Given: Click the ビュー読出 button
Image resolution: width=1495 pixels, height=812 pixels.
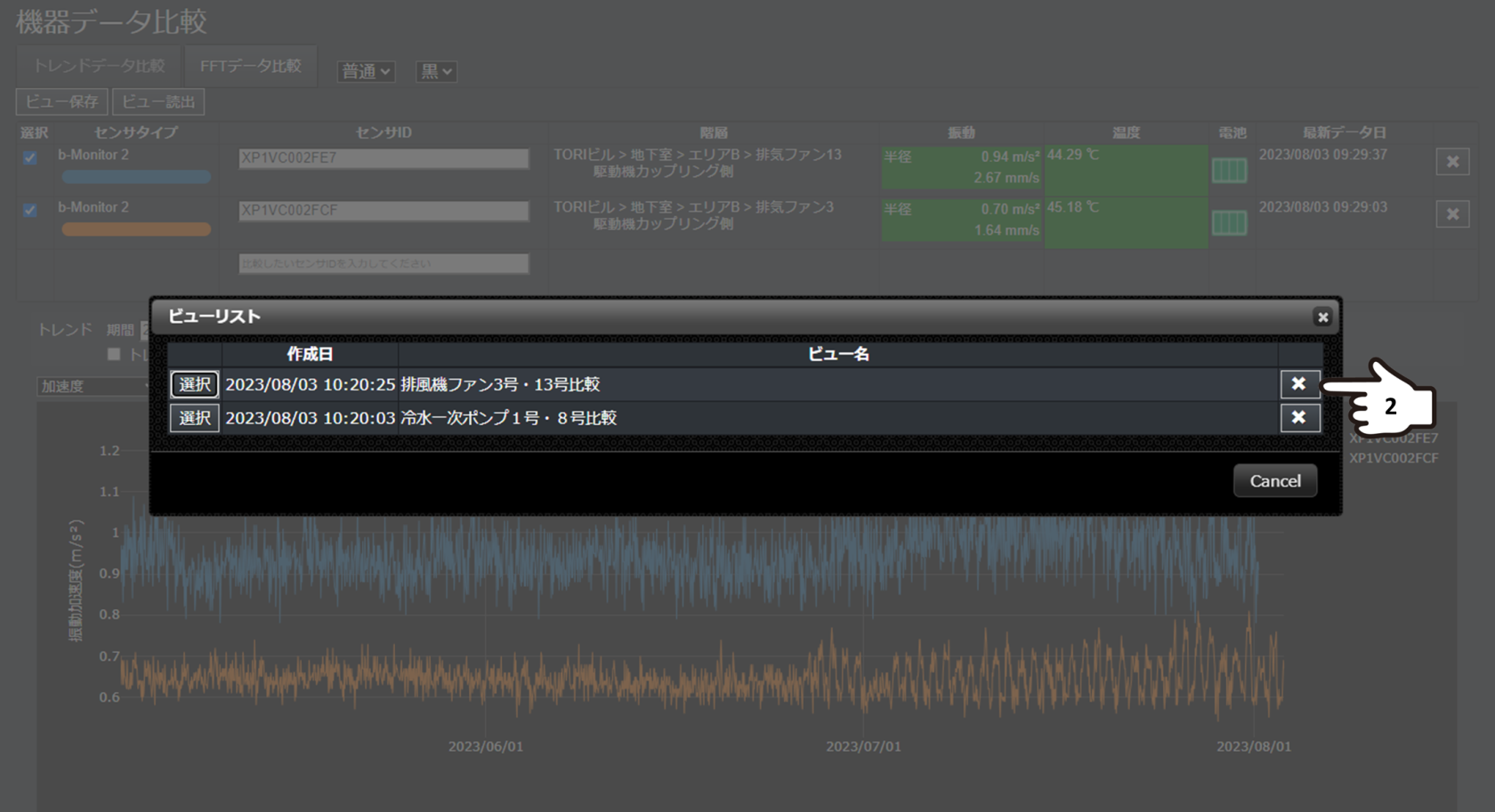Looking at the screenshot, I should click(x=158, y=101).
